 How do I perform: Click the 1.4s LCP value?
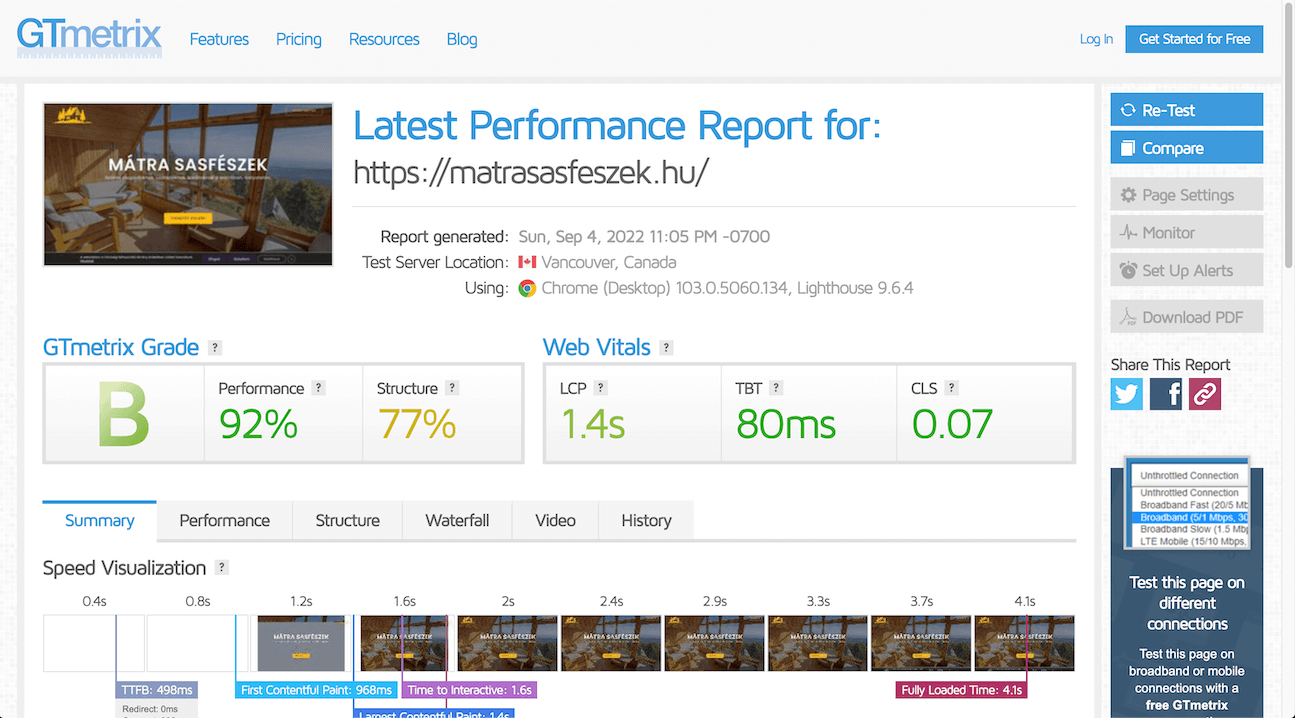[x=593, y=424]
